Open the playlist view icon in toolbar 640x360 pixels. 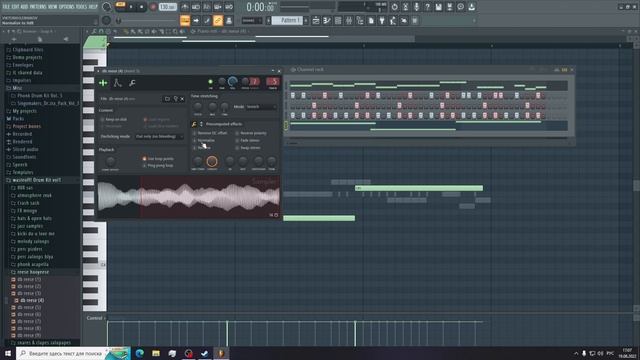click(316, 20)
